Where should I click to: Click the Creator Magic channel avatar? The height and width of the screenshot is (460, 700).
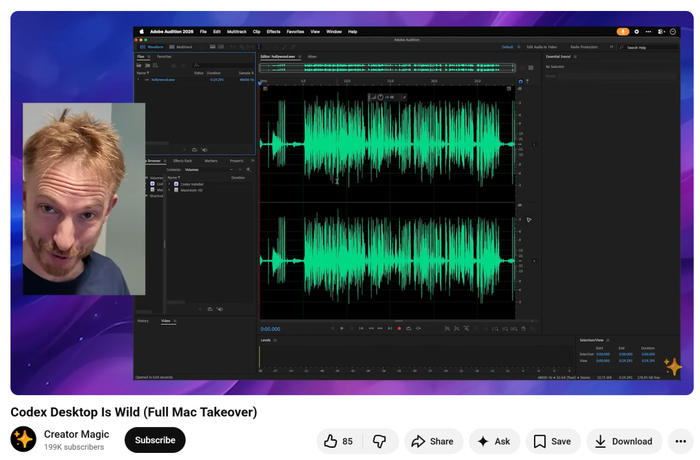pos(23,439)
